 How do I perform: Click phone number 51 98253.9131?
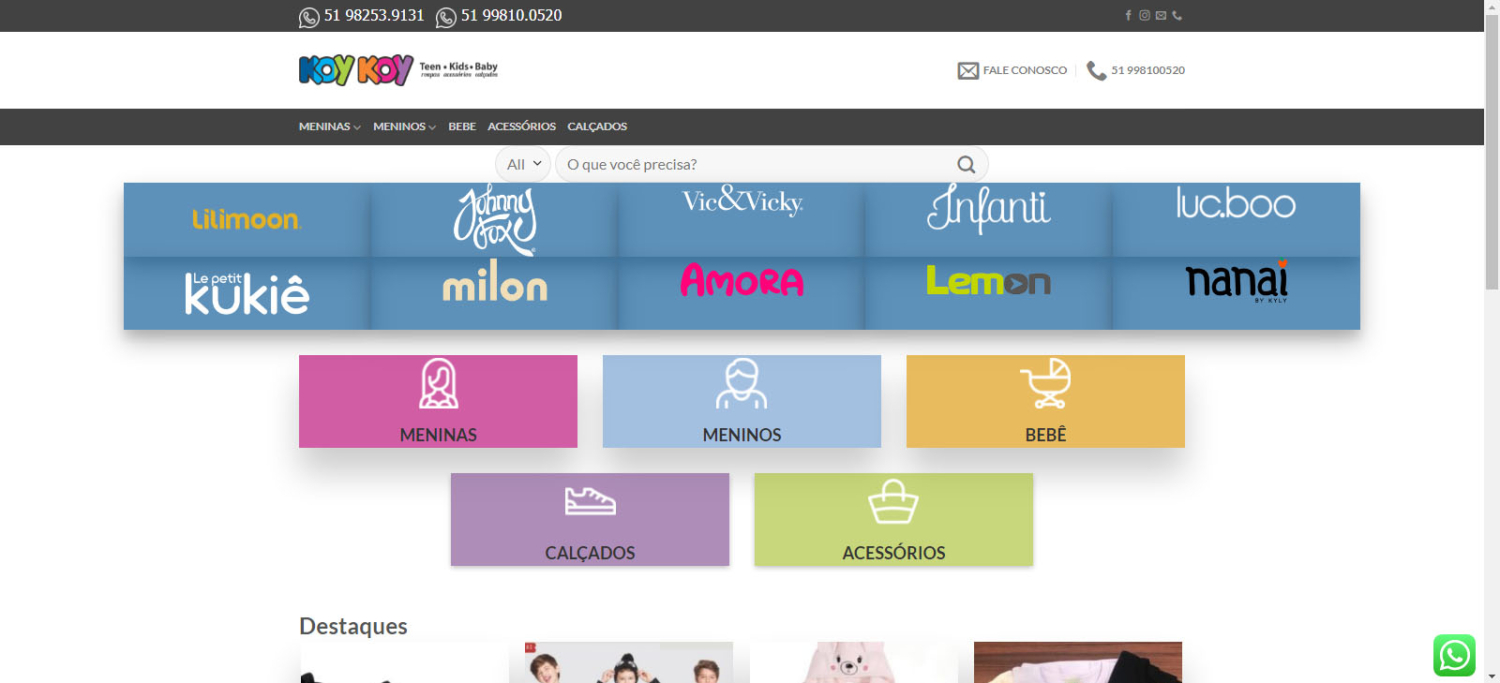374,16
